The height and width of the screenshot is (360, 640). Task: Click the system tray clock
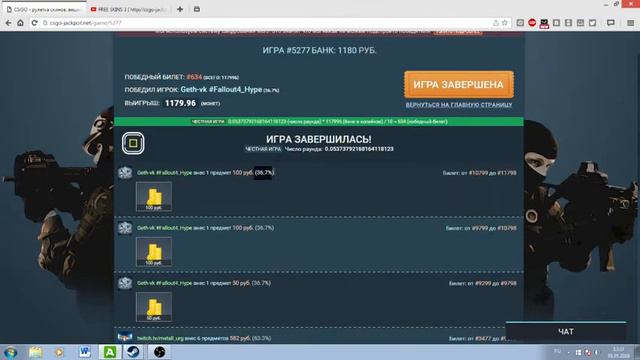coord(618,352)
